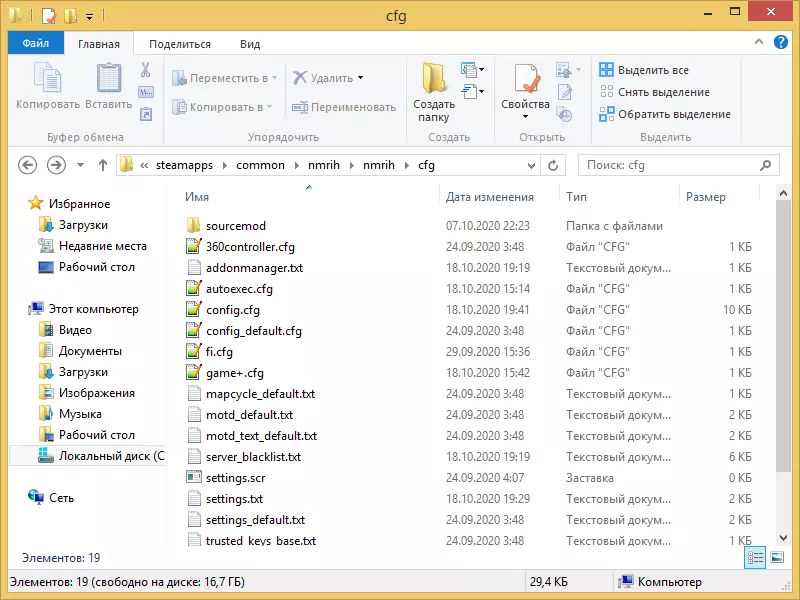Switch to the View (Вид) tab
This screenshot has height=600, width=800.
click(250, 44)
